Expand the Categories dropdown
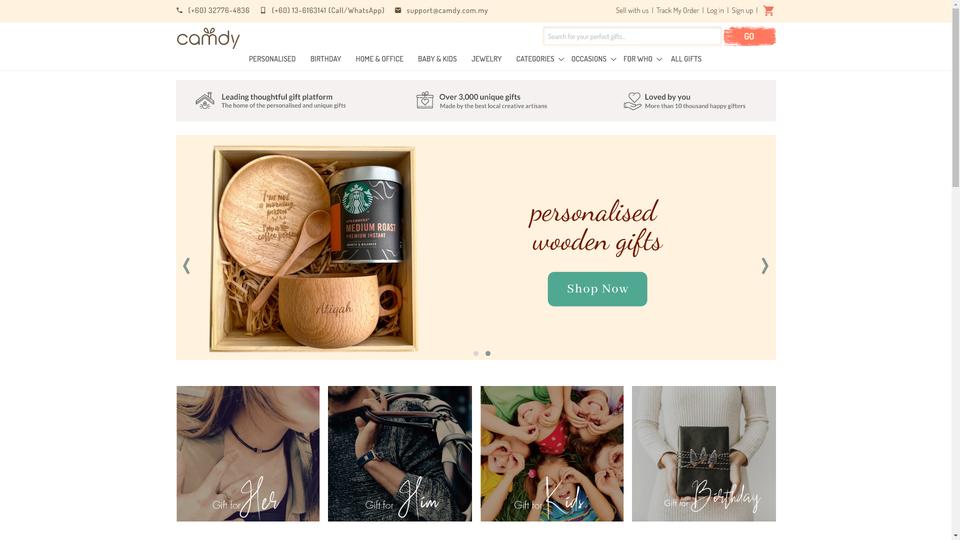This screenshot has height=540, width=960. 539,59
